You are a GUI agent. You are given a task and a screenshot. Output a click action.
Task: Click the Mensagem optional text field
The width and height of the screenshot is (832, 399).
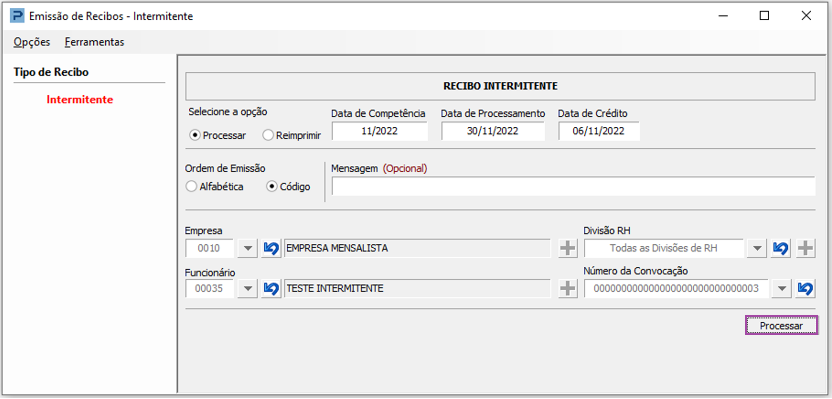pyautogui.click(x=573, y=187)
